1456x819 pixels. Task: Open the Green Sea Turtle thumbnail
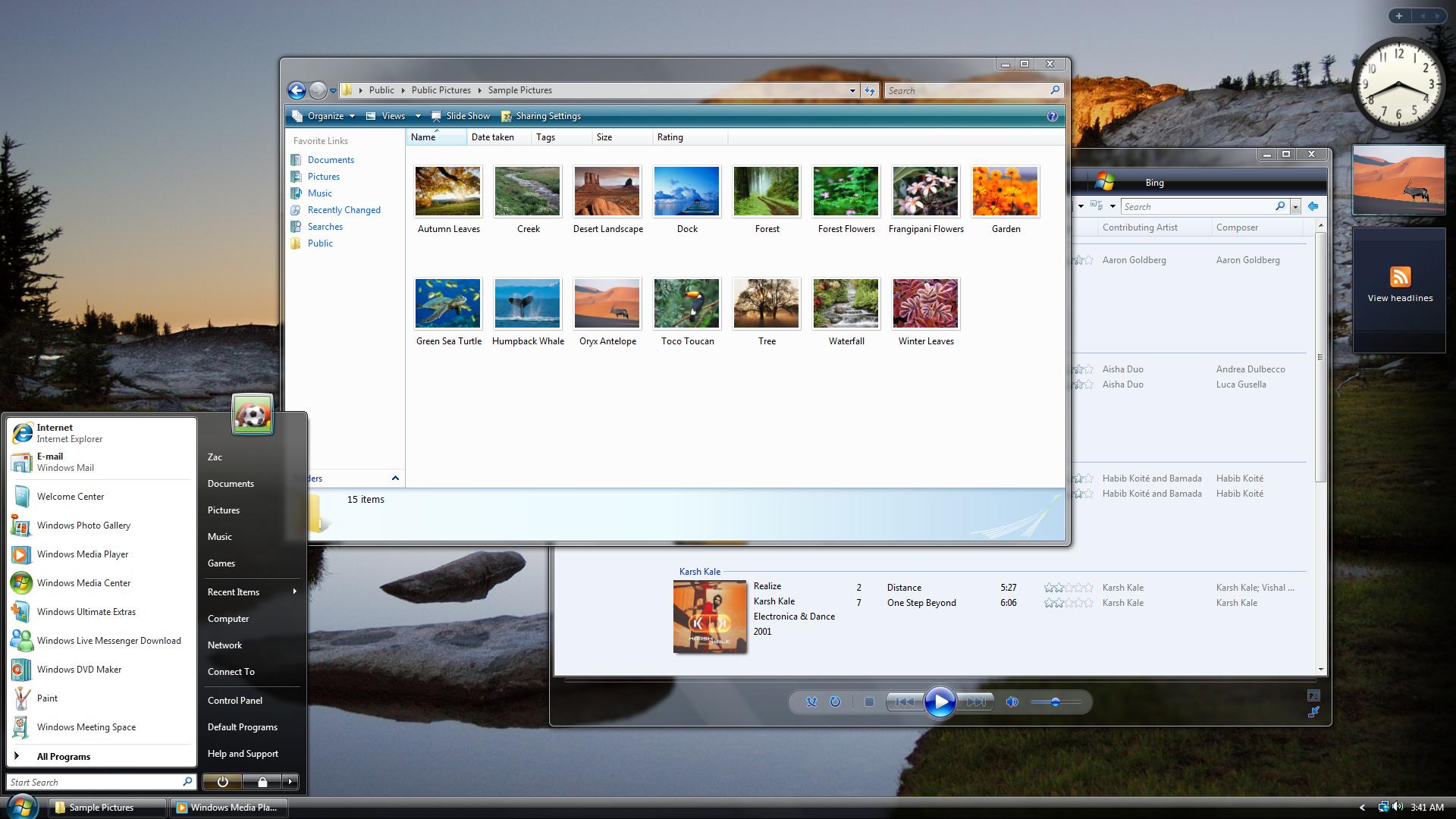tap(447, 303)
